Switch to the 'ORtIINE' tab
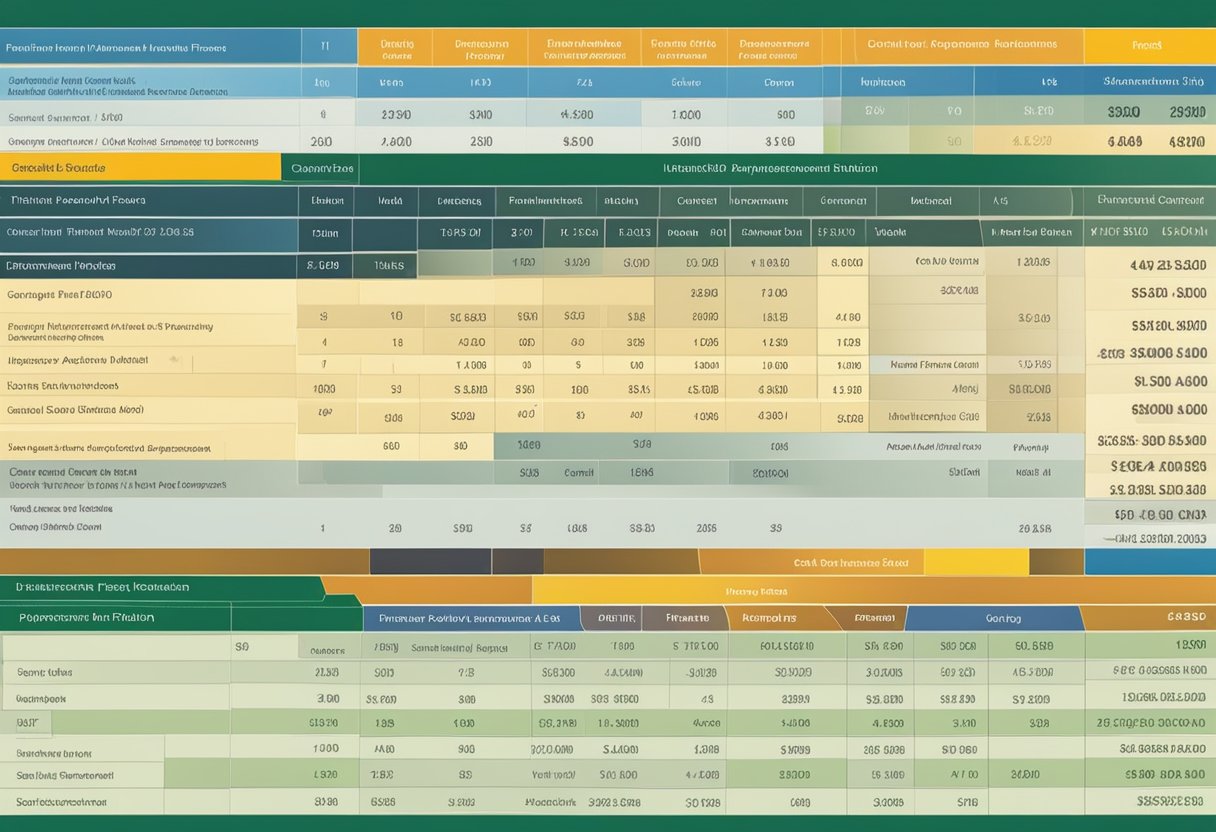 [609, 618]
